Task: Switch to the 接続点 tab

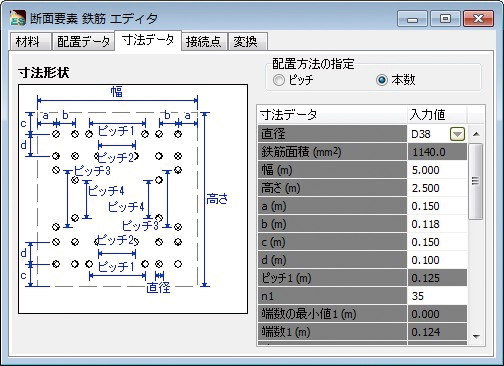Action: (x=204, y=42)
